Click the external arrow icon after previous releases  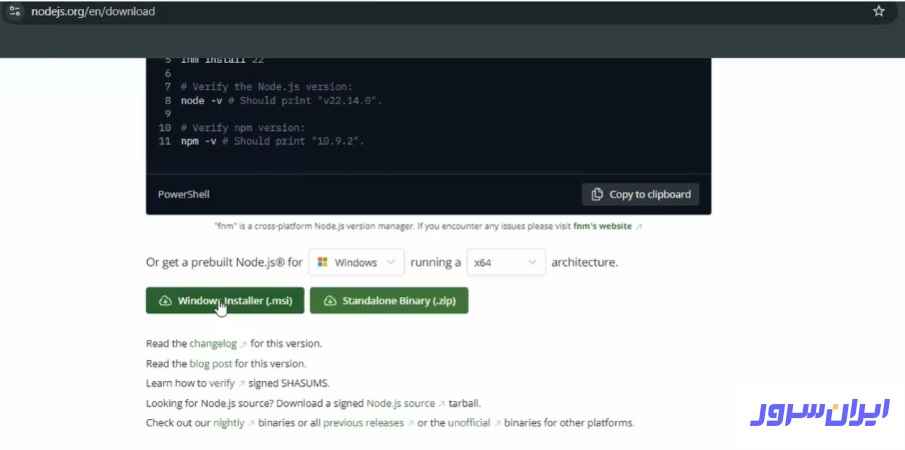pyautogui.click(x=410, y=423)
